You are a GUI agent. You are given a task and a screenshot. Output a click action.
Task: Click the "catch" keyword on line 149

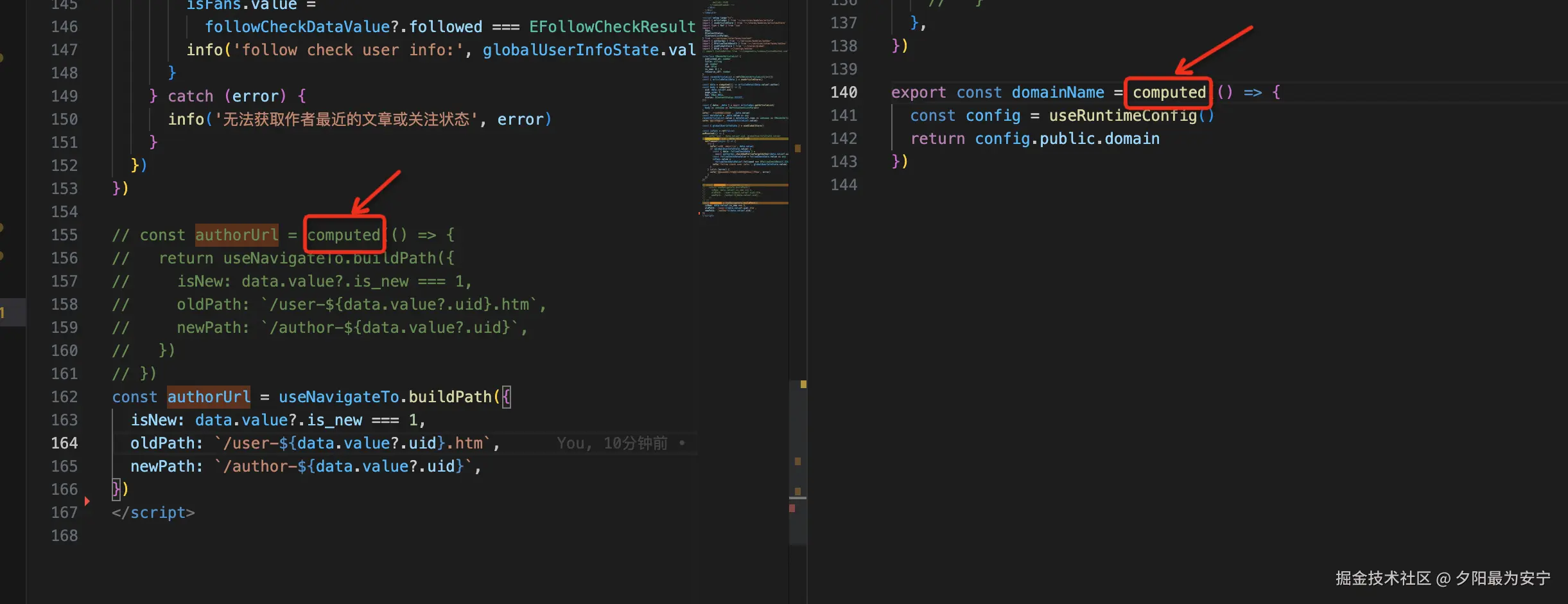(x=191, y=96)
